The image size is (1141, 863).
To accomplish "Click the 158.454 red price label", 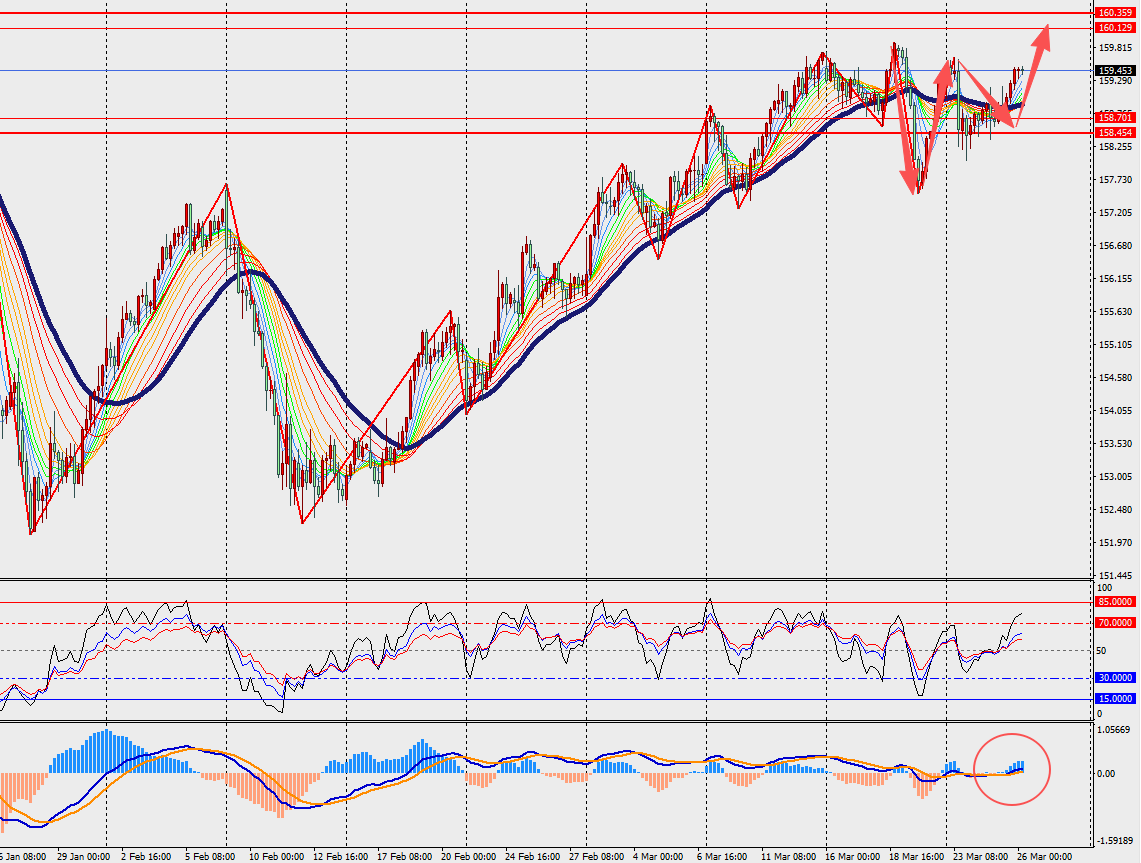I will click(x=1115, y=132).
